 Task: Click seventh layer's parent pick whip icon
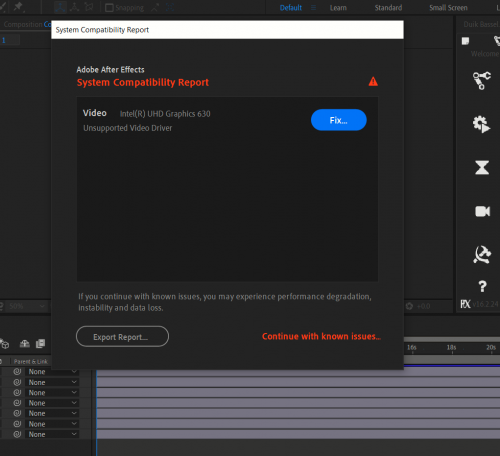coord(17,434)
